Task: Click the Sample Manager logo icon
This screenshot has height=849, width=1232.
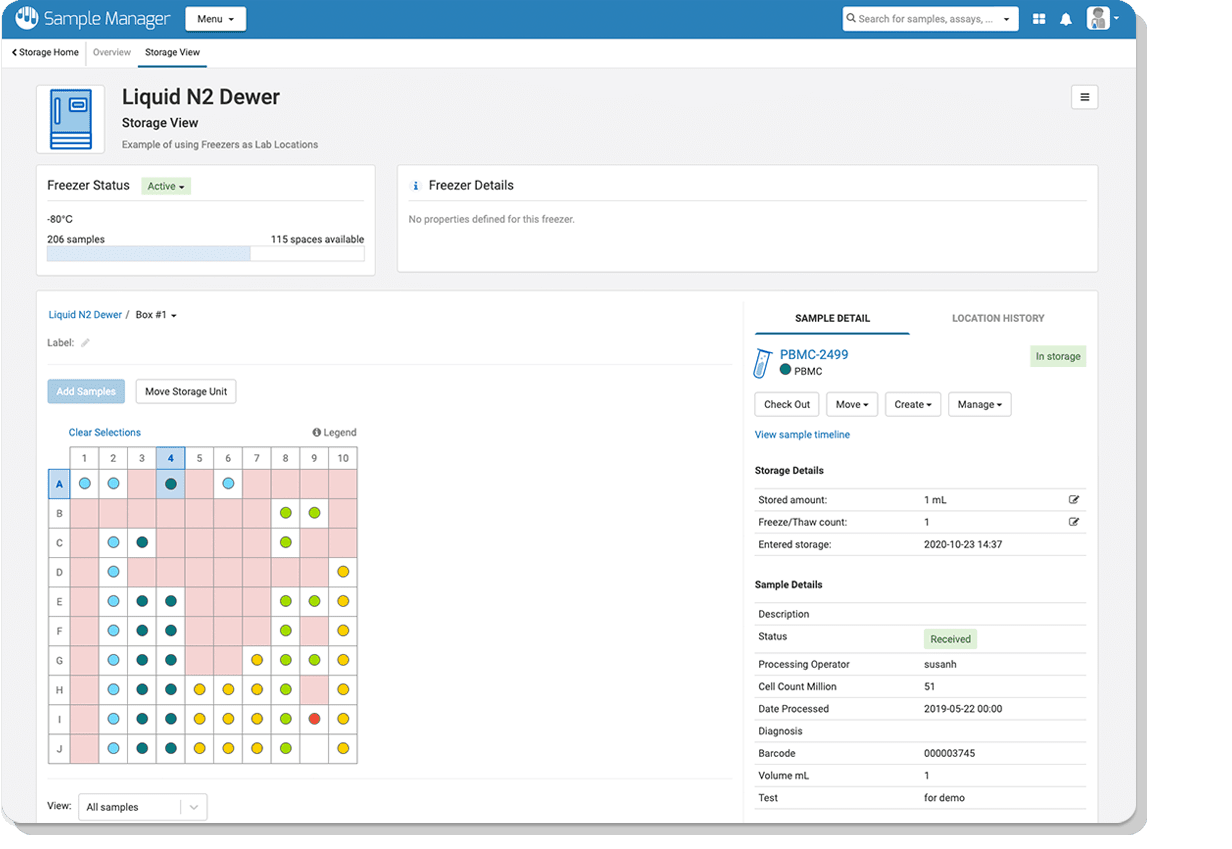Action: 27,19
